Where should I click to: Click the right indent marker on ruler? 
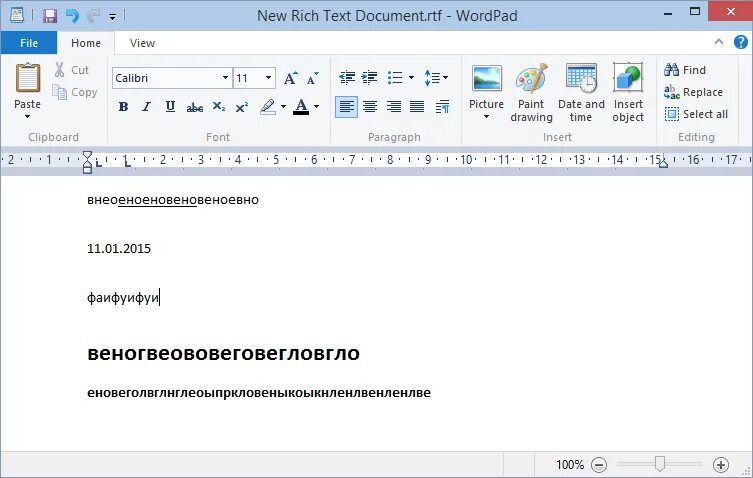point(663,163)
